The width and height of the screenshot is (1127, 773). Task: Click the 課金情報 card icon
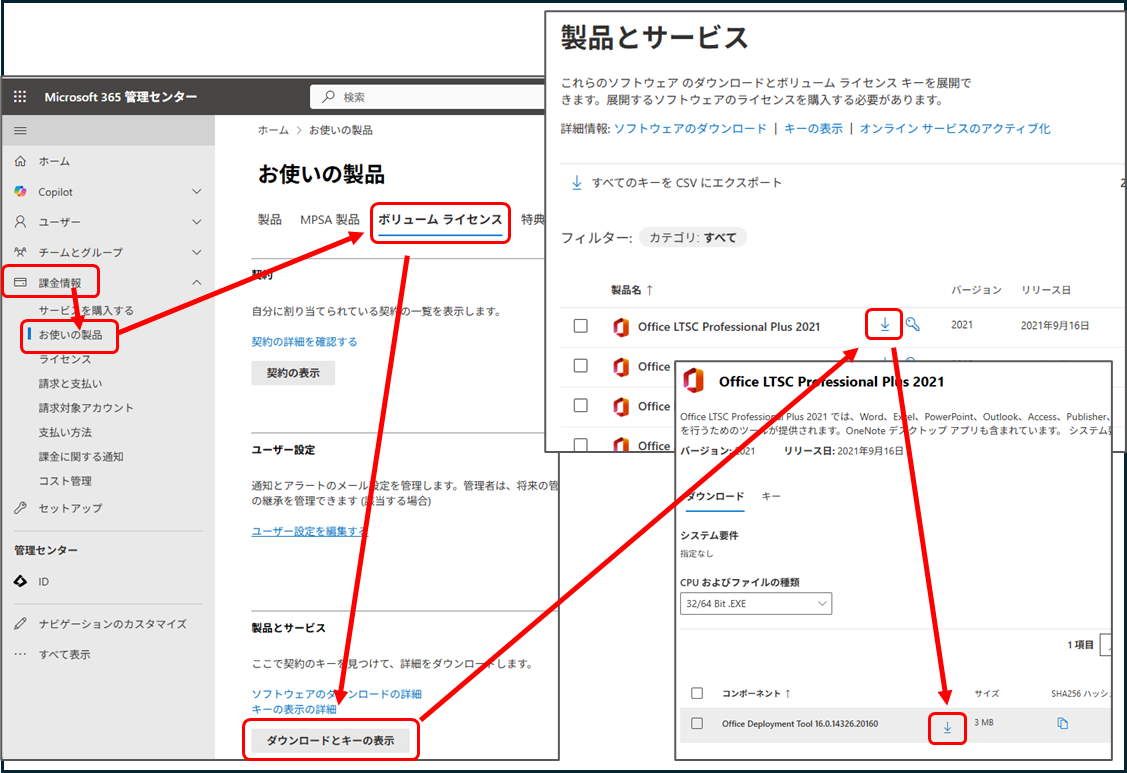(20, 283)
